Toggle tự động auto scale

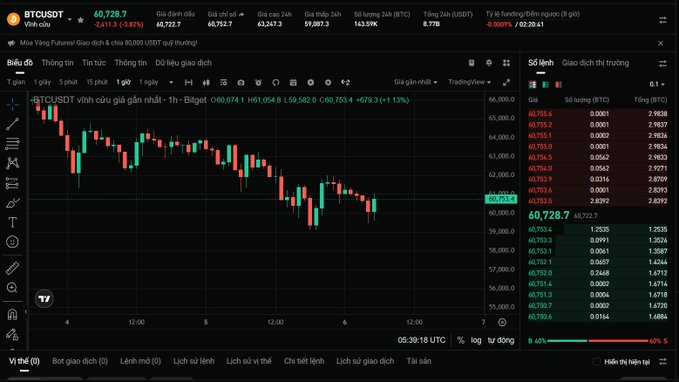(501, 340)
